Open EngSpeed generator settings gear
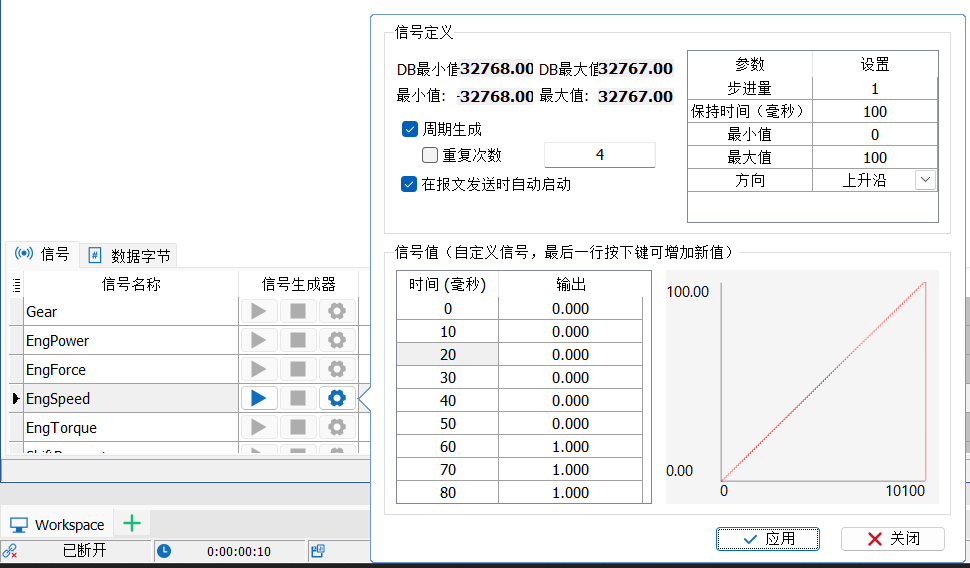Screen dimensions: 970x568 (x=337, y=398)
